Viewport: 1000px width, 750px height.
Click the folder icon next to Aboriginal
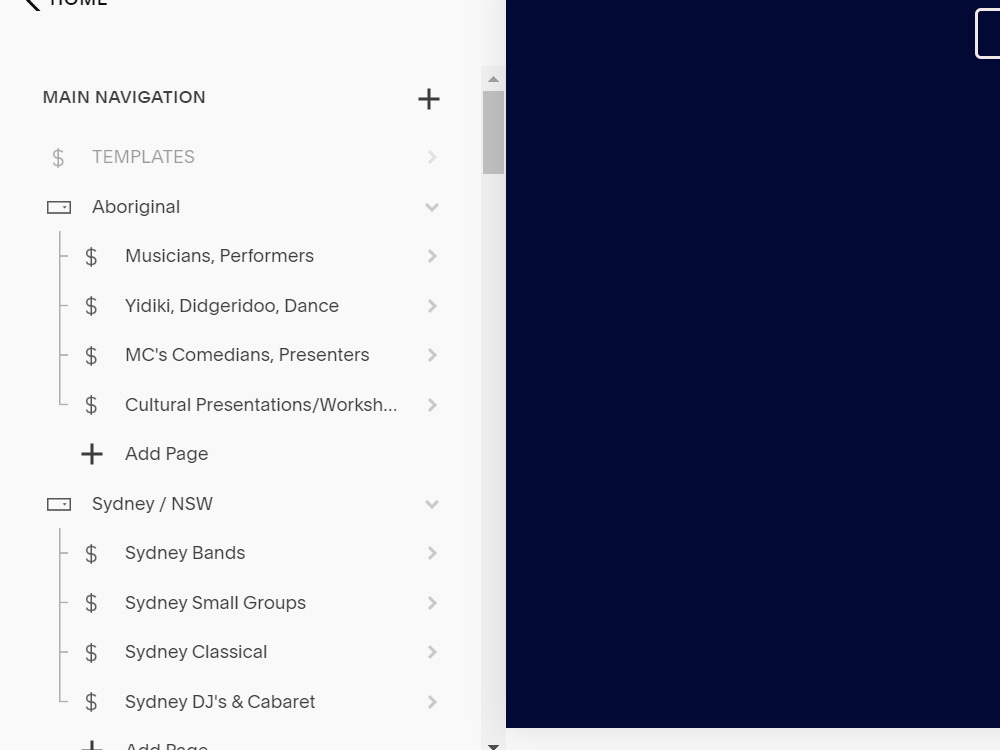(x=59, y=207)
